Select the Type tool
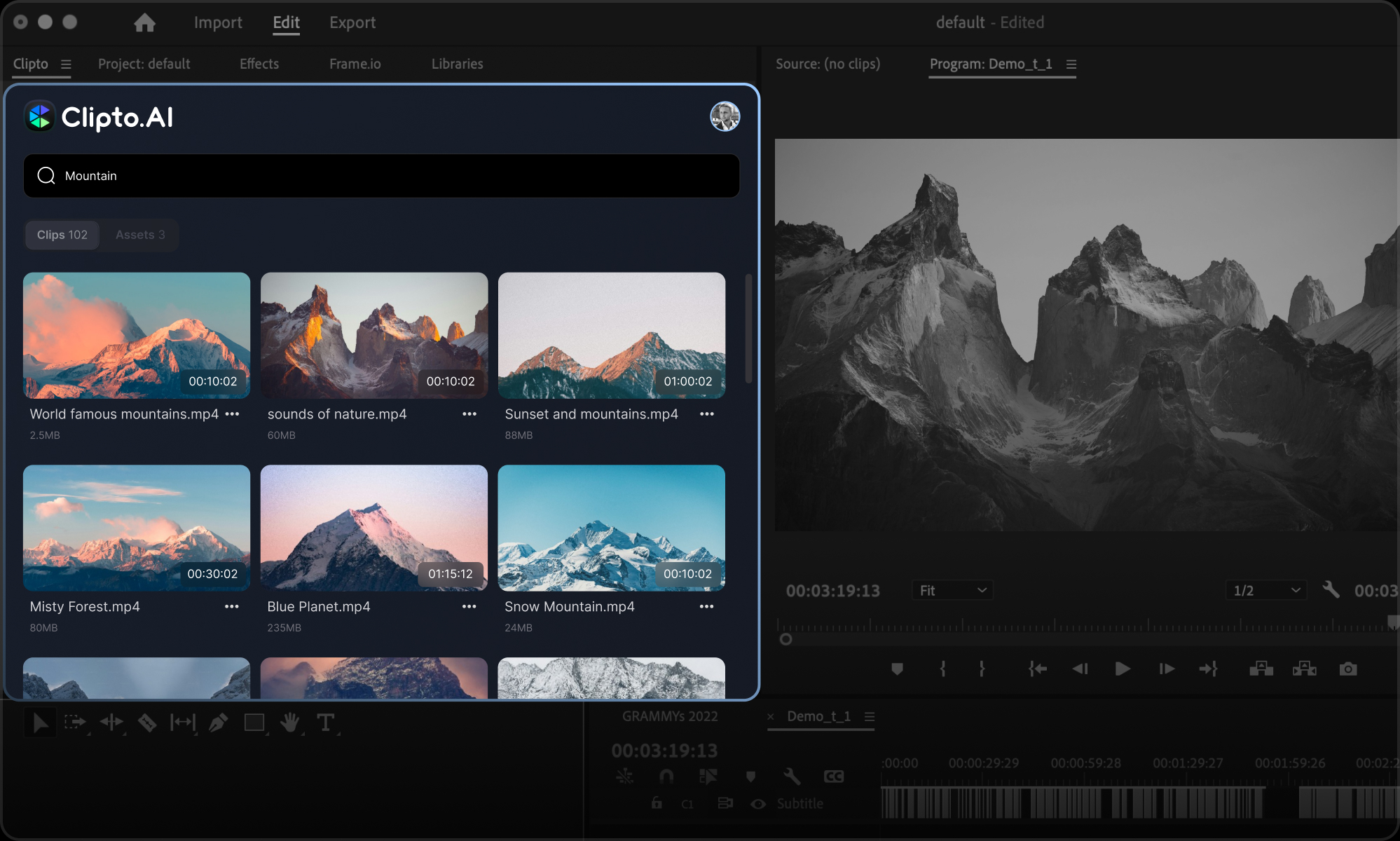The image size is (1400, 841). pos(325,722)
